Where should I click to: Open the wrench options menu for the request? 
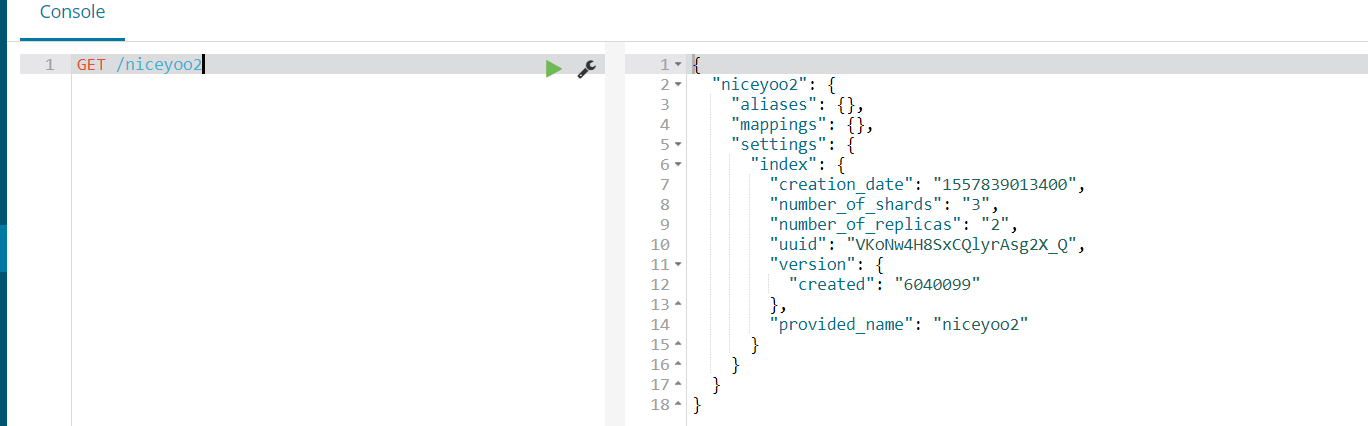click(587, 68)
